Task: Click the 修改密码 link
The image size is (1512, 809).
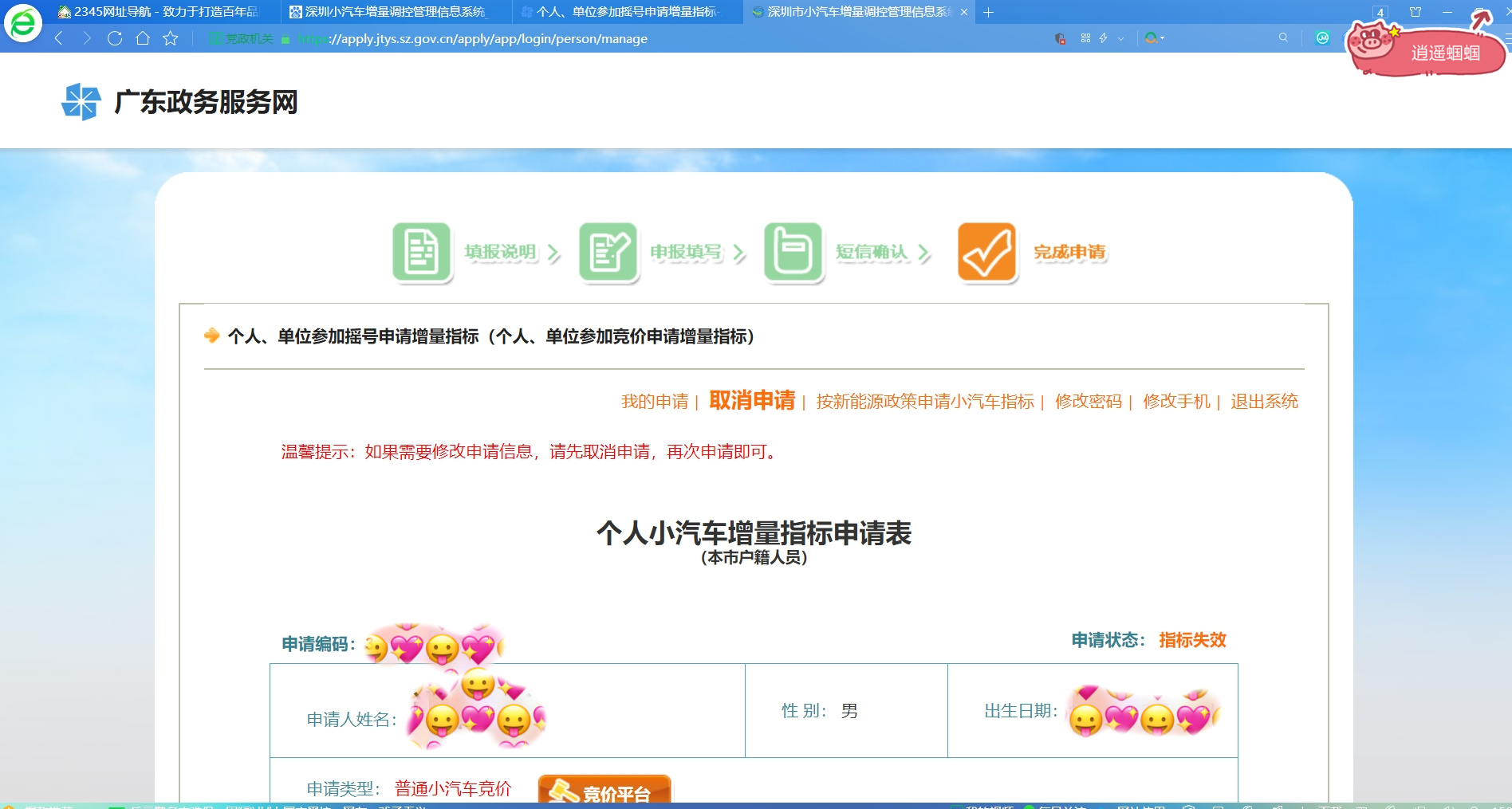Action: click(x=1089, y=402)
